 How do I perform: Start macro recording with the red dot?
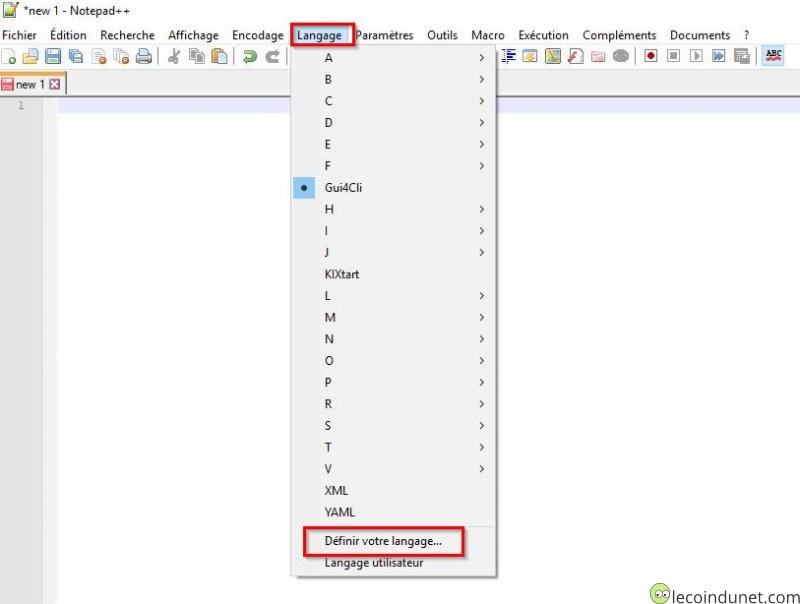click(651, 56)
